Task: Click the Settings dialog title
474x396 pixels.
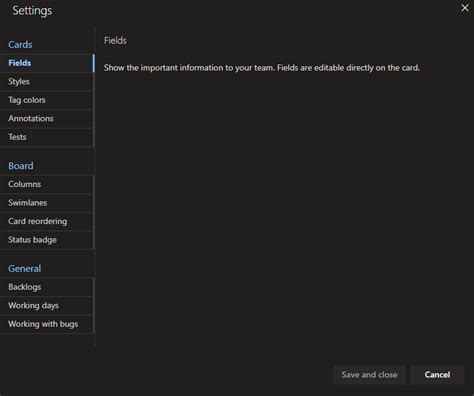Action: (x=32, y=11)
